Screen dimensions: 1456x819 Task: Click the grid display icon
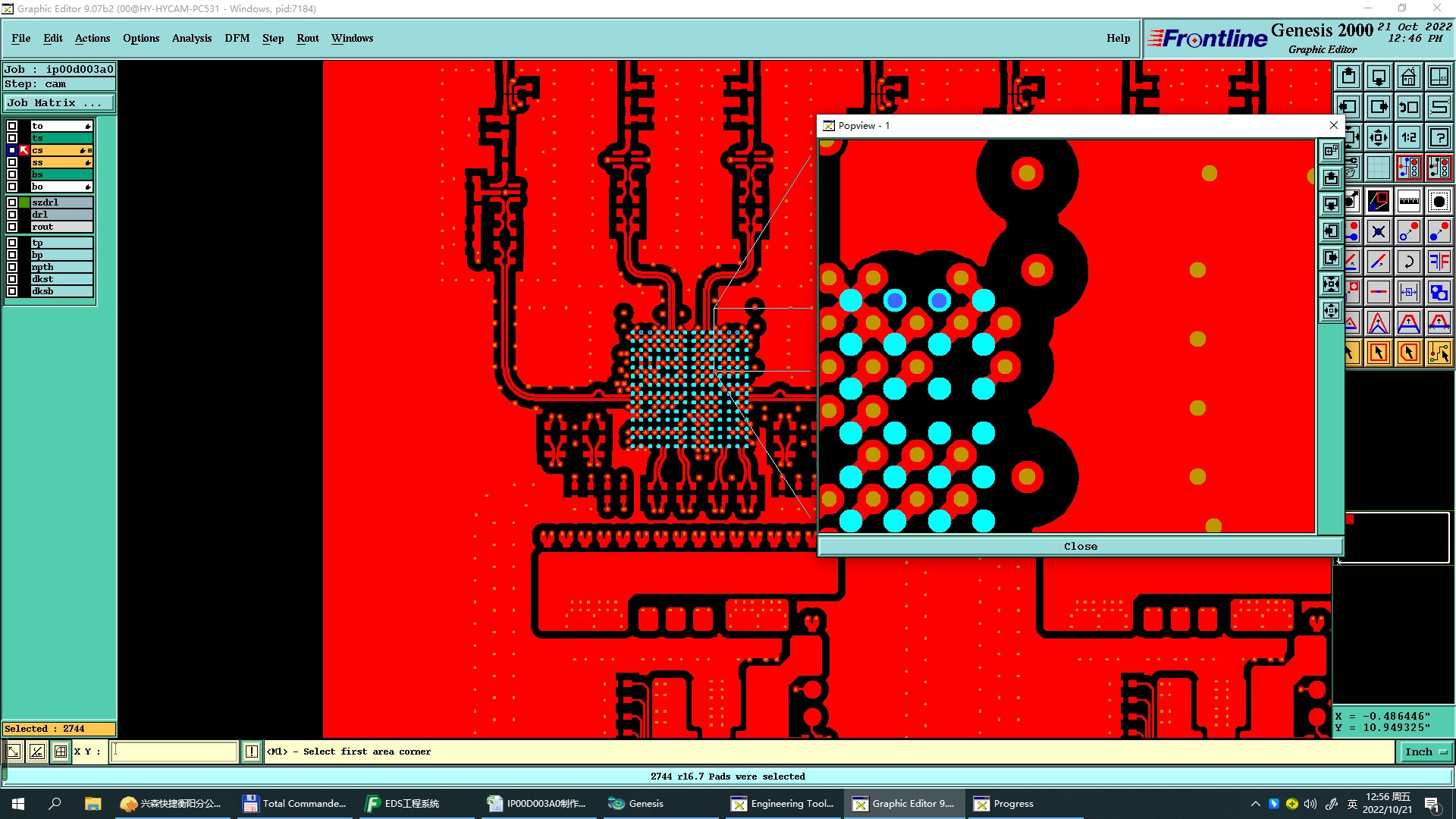1378,168
